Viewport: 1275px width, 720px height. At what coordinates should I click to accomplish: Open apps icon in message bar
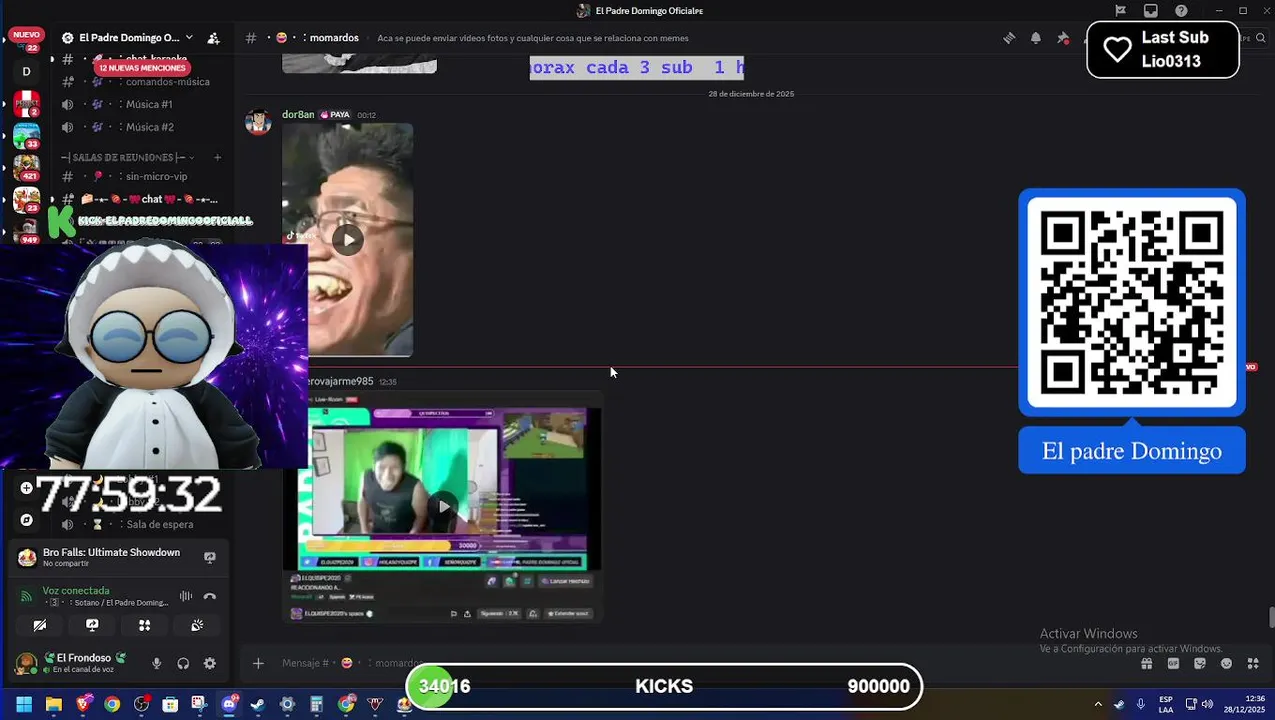(1252, 663)
